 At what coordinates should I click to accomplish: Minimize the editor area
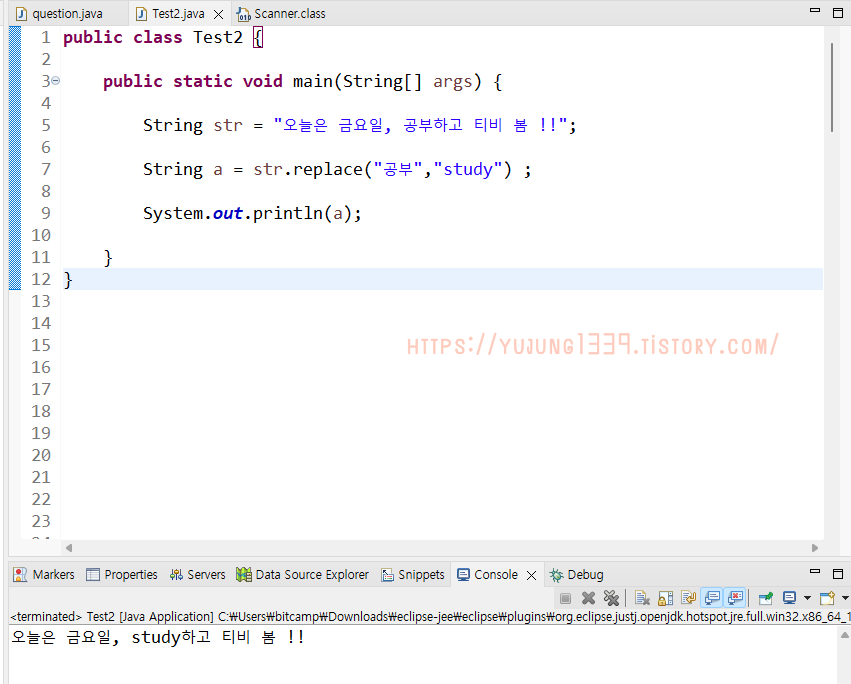click(815, 11)
